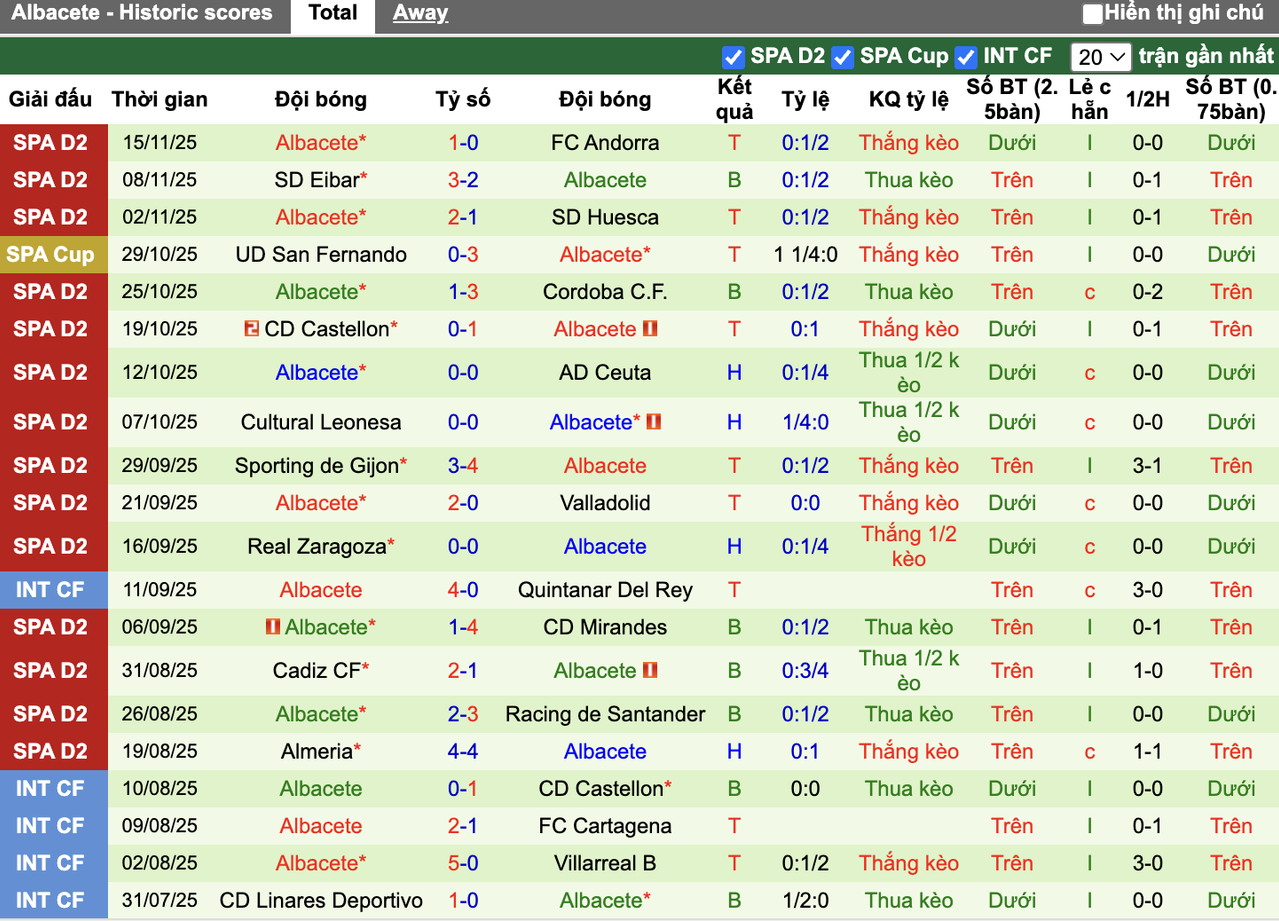
Task: Click the Thời gian column header
Action: click(x=160, y=99)
